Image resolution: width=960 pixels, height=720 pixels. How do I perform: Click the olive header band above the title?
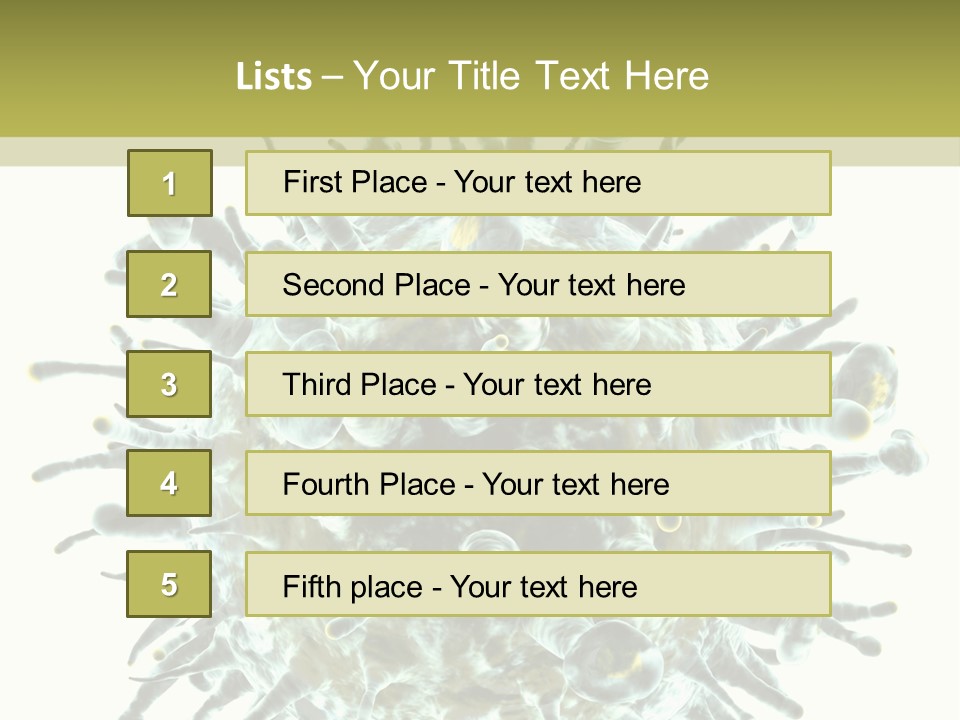(x=480, y=22)
